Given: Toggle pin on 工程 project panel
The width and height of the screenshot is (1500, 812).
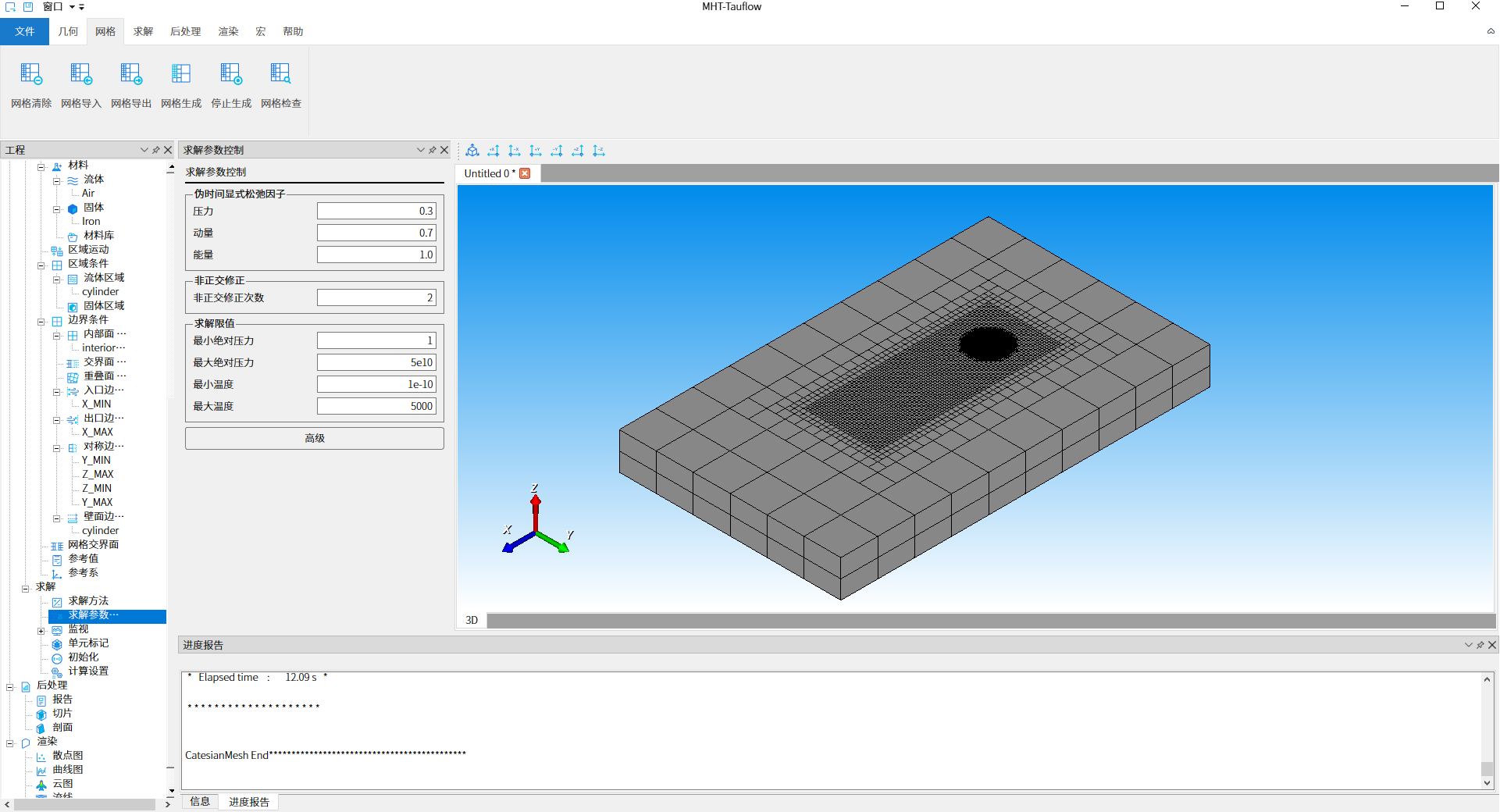Looking at the screenshot, I should 156,150.
